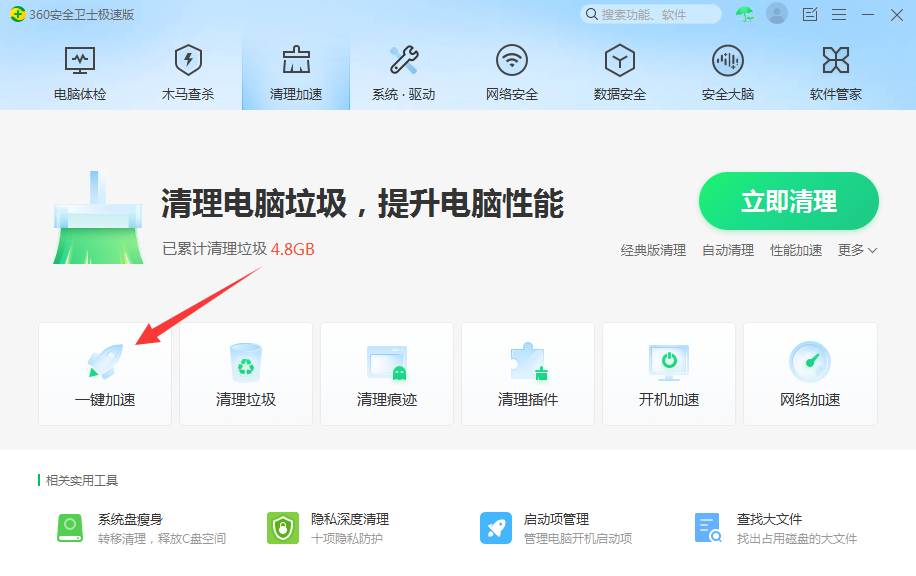916x576 pixels.
Task: Expand the 更多 dropdown
Action: pyautogui.click(x=857, y=250)
